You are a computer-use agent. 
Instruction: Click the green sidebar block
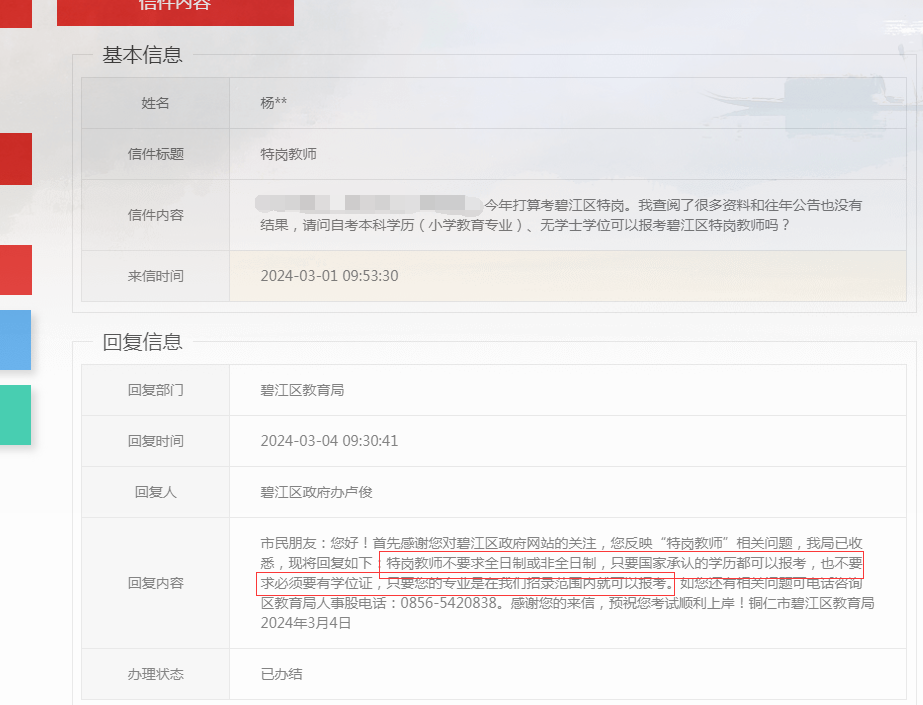[x=15, y=415]
